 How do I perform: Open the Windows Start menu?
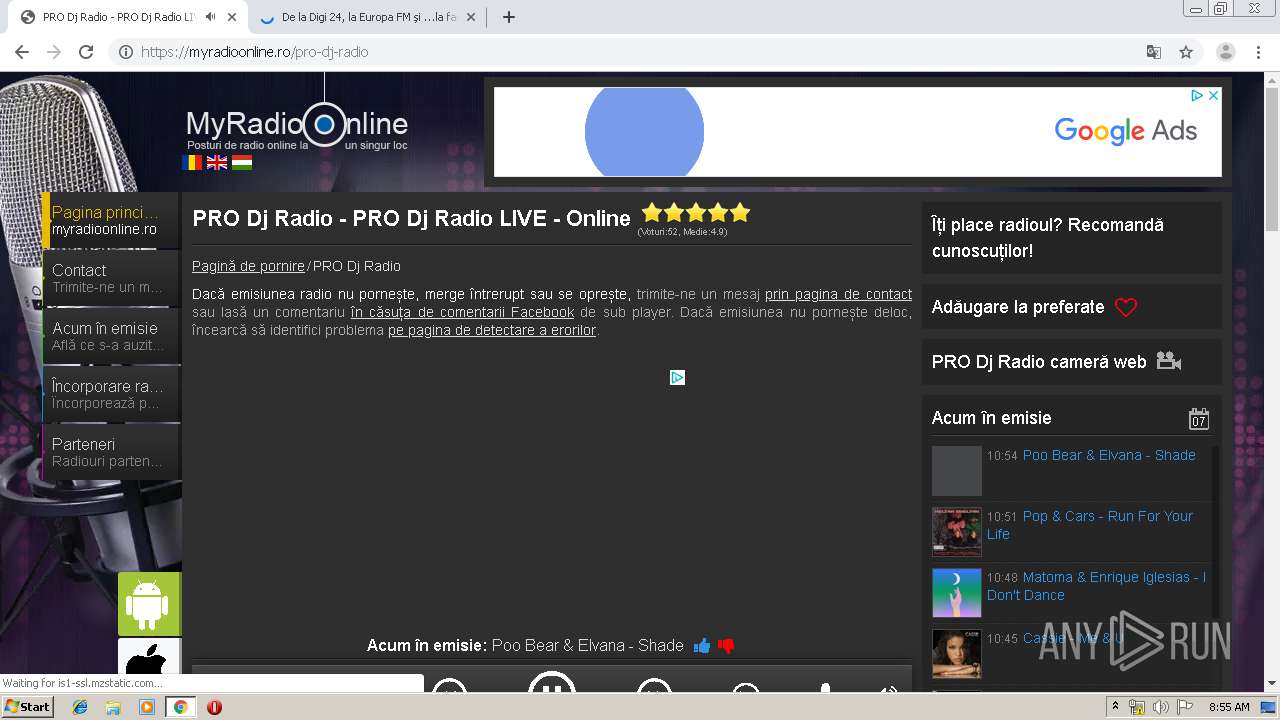pyautogui.click(x=28, y=707)
